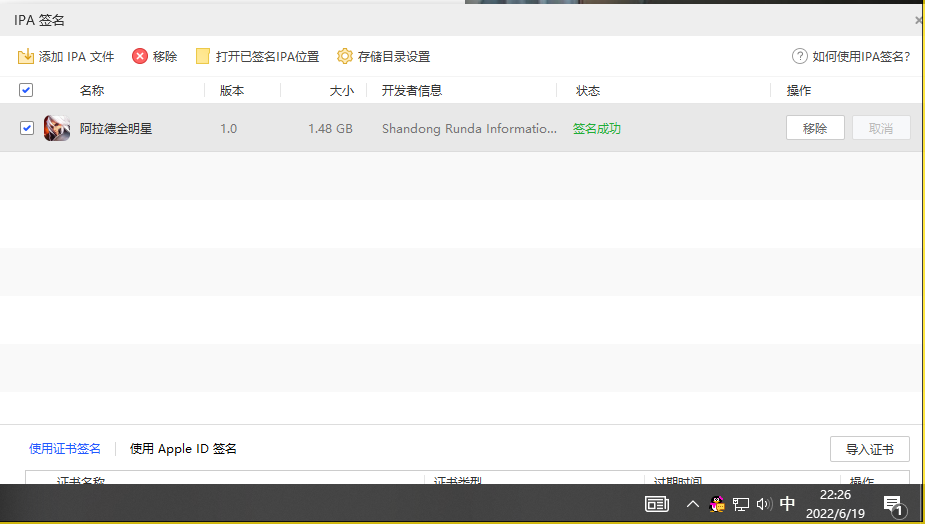Switch Chinese input method indicator
Image resolution: width=925 pixels, height=524 pixels.
788,504
